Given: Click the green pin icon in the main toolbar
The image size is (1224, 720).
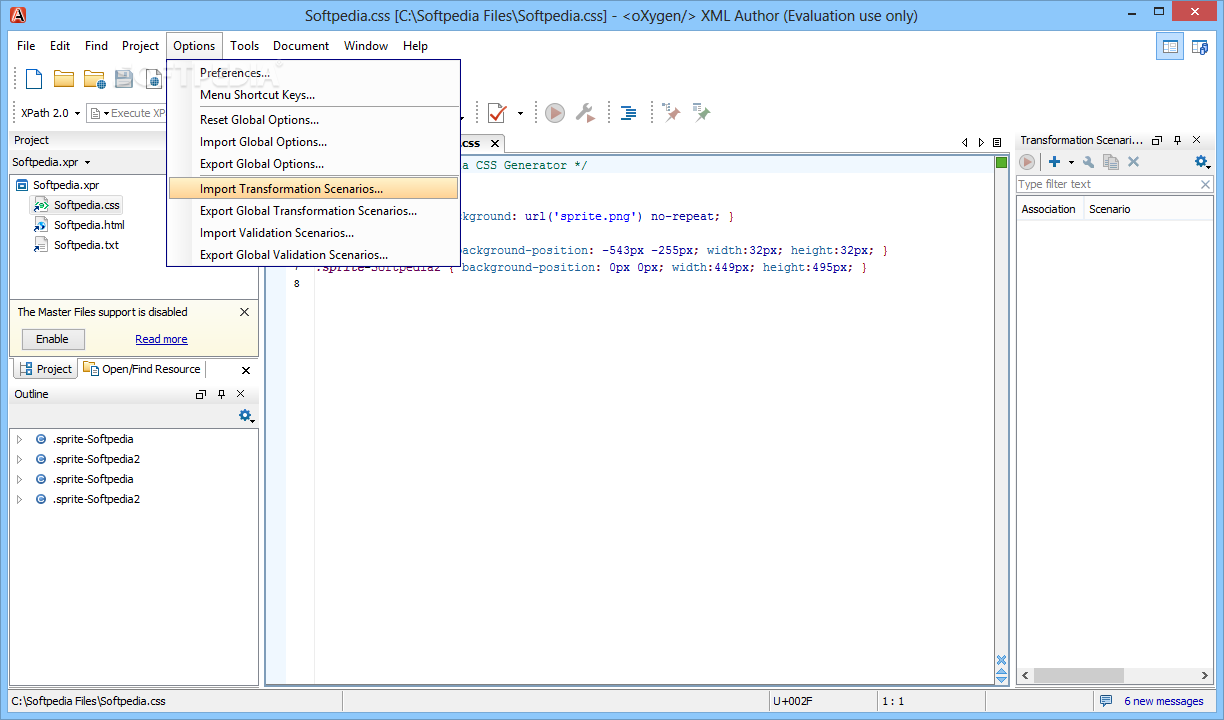Looking at the screenshot, I should [x=702, y=113].
